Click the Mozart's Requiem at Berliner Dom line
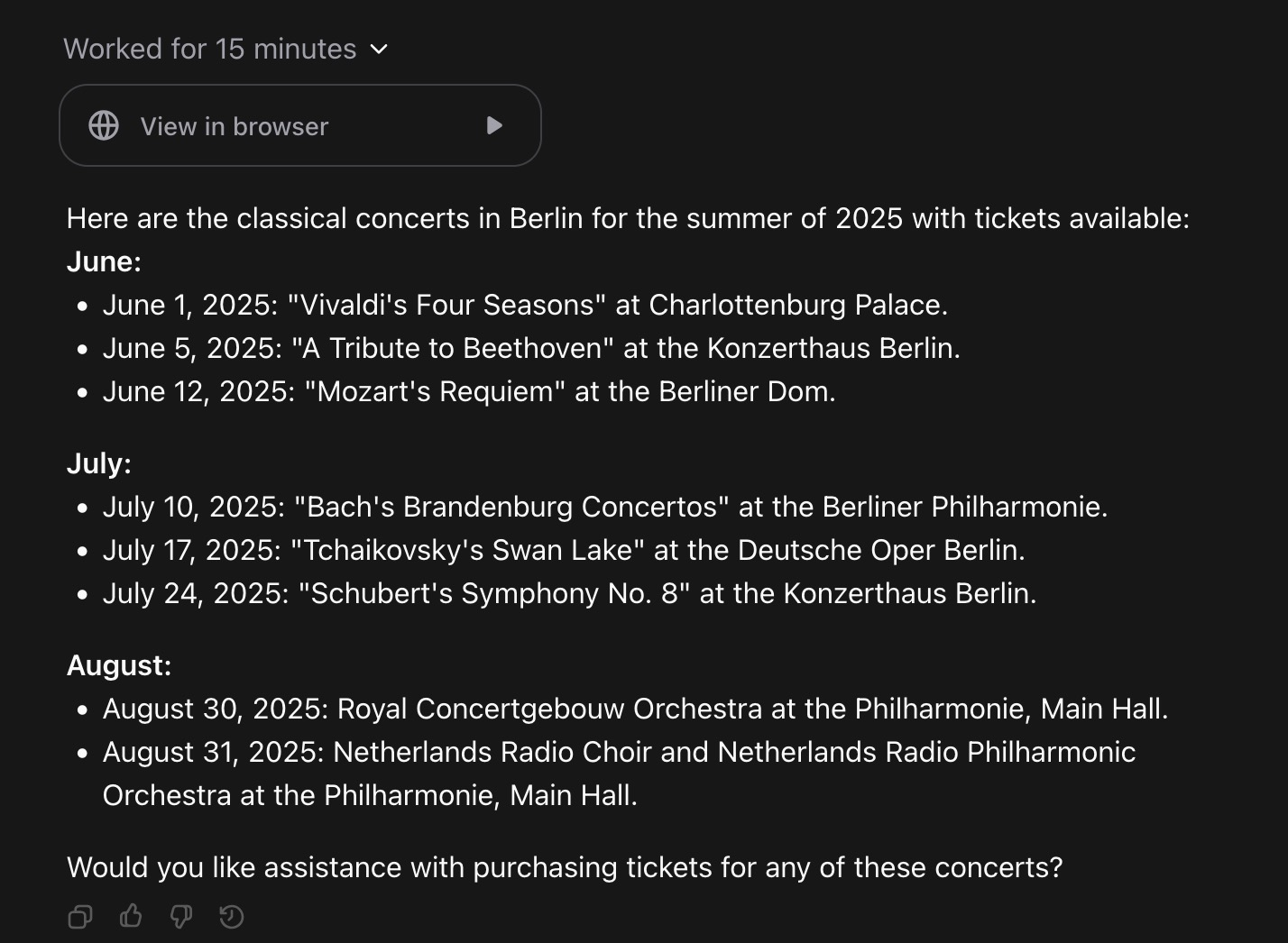1288x943 pixels. 469,391
